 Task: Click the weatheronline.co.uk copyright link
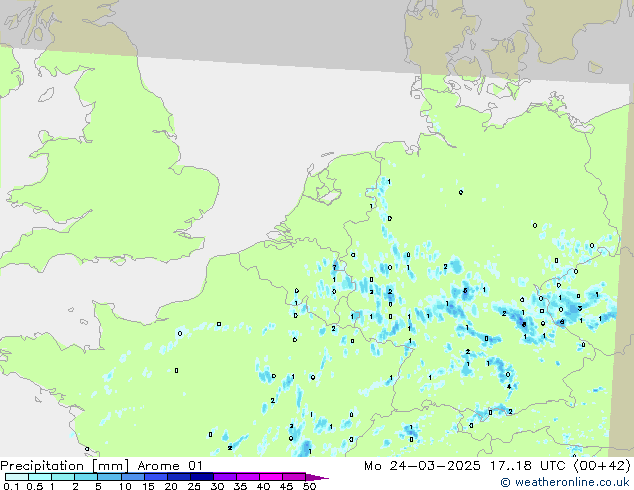(565, 482)
